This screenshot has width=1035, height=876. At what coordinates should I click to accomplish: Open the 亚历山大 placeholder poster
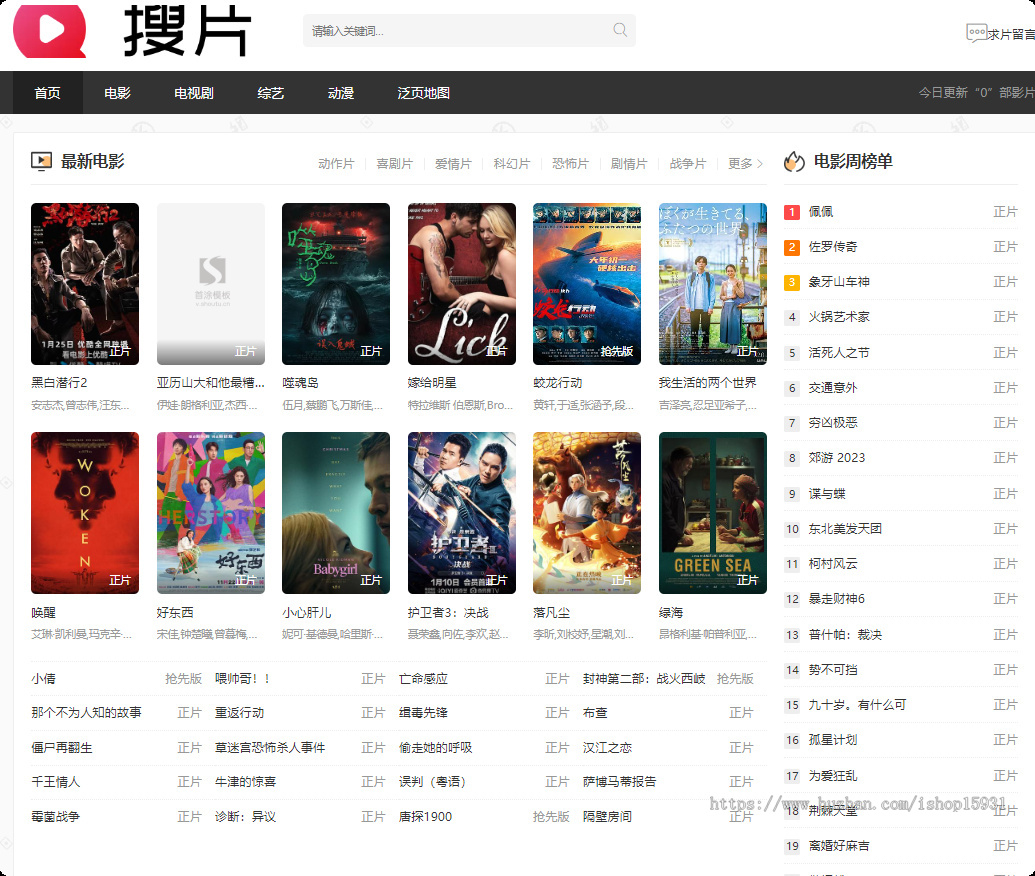point(211,284)
